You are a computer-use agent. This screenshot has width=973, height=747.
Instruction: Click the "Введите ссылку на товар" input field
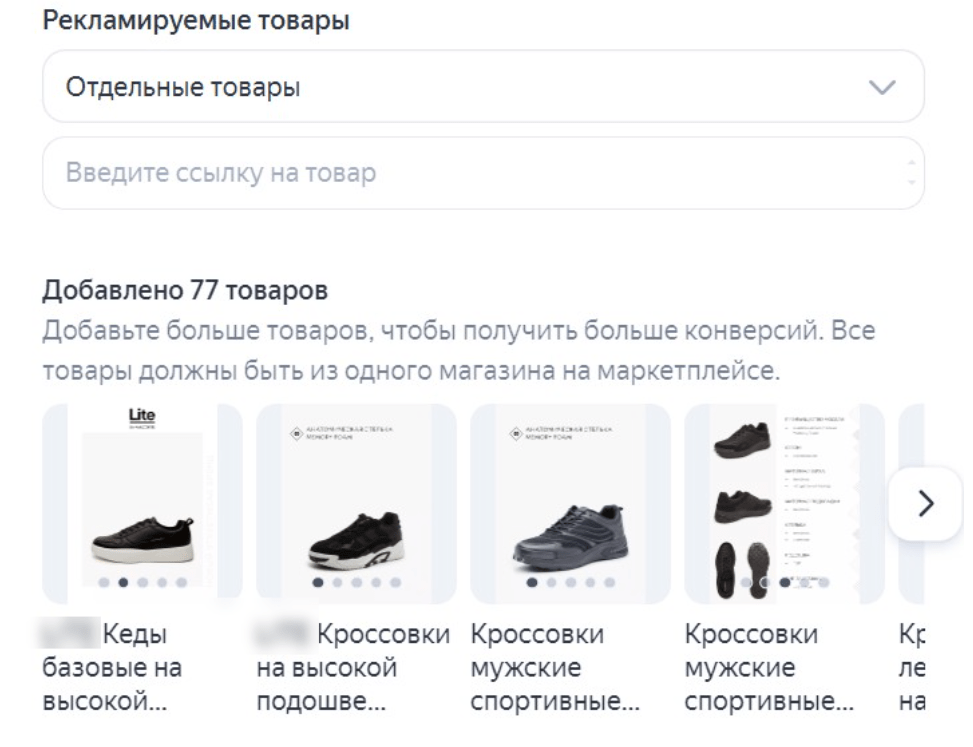click(x=470, y=173)
